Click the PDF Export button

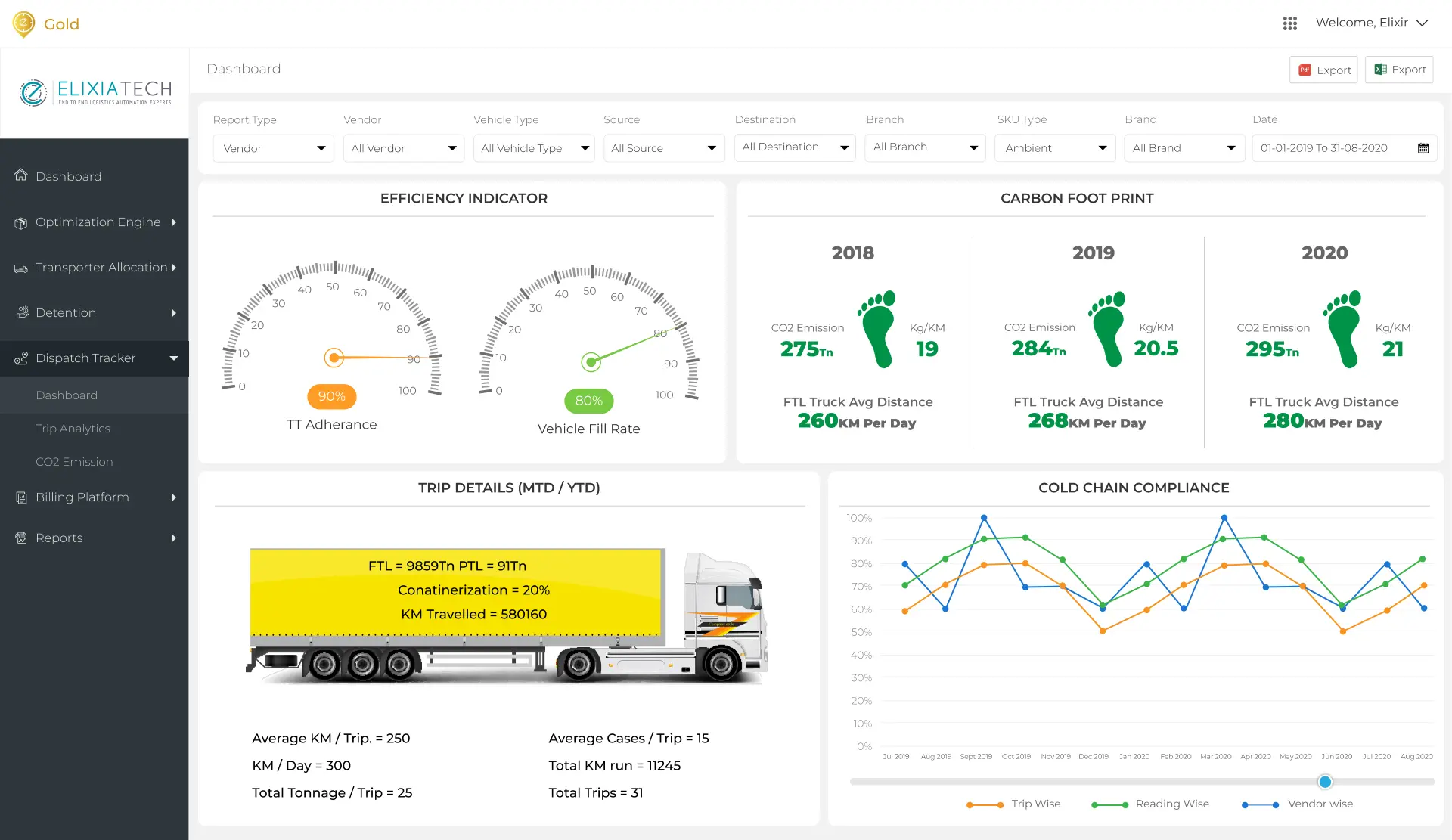click(x=1323, y=70)
